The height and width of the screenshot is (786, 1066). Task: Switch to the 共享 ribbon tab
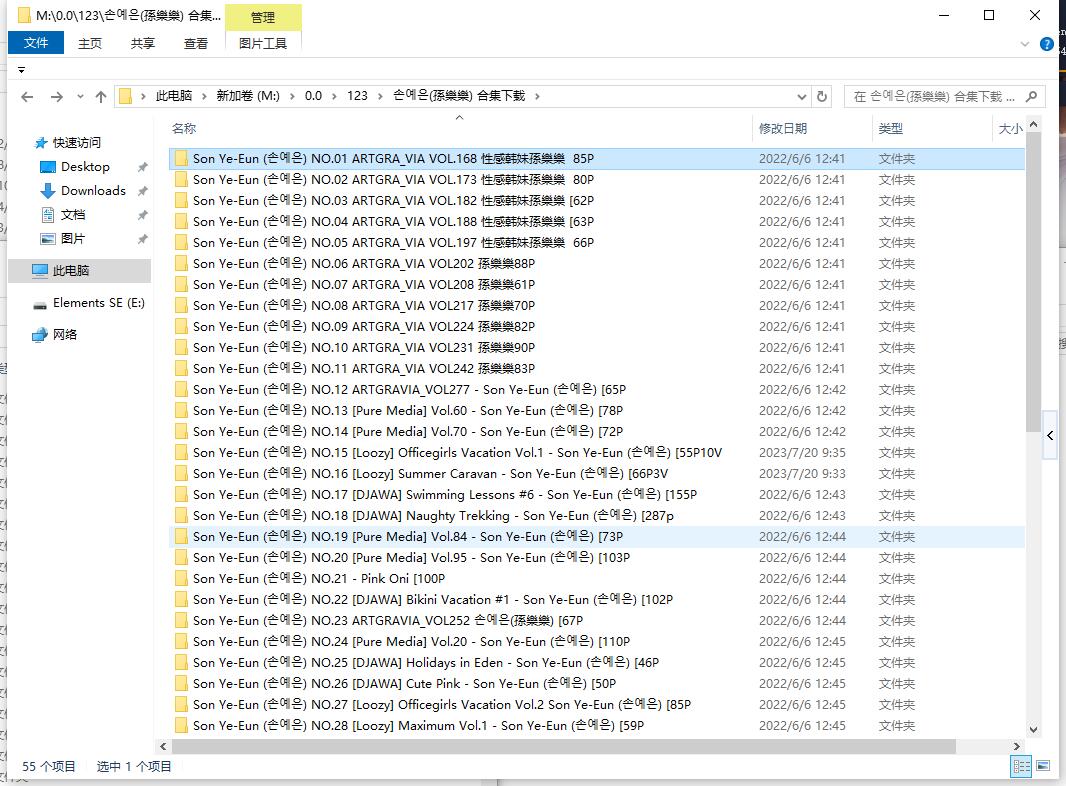click(143, 44)
